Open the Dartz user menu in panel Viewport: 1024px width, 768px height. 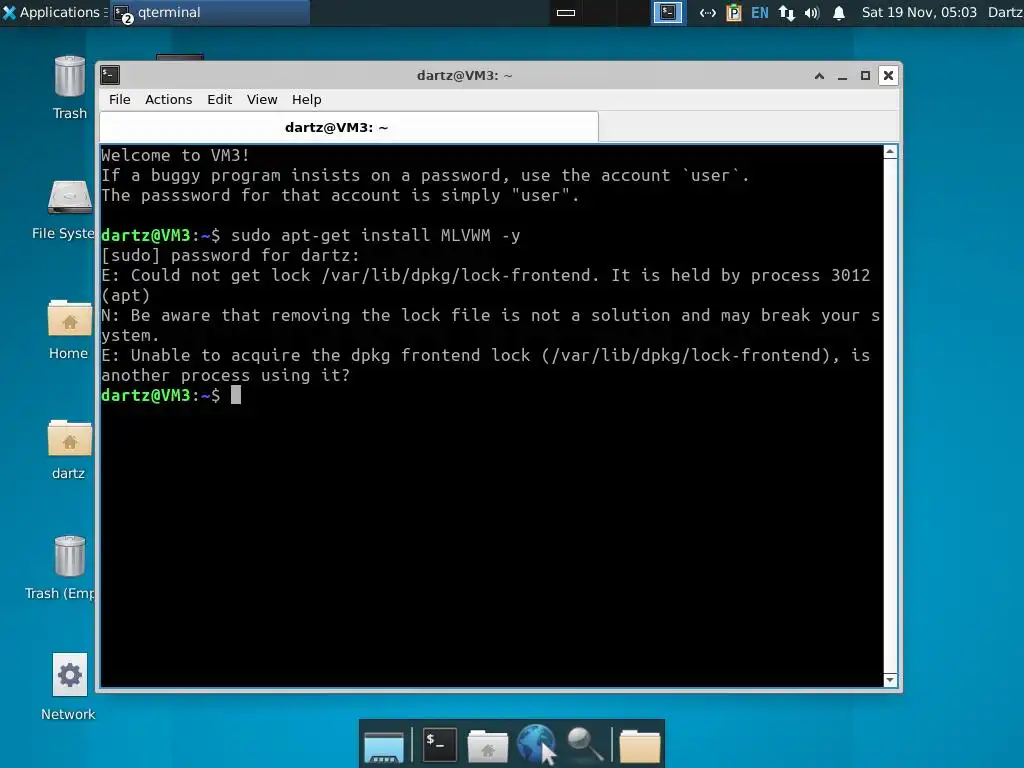[1005, 12]
